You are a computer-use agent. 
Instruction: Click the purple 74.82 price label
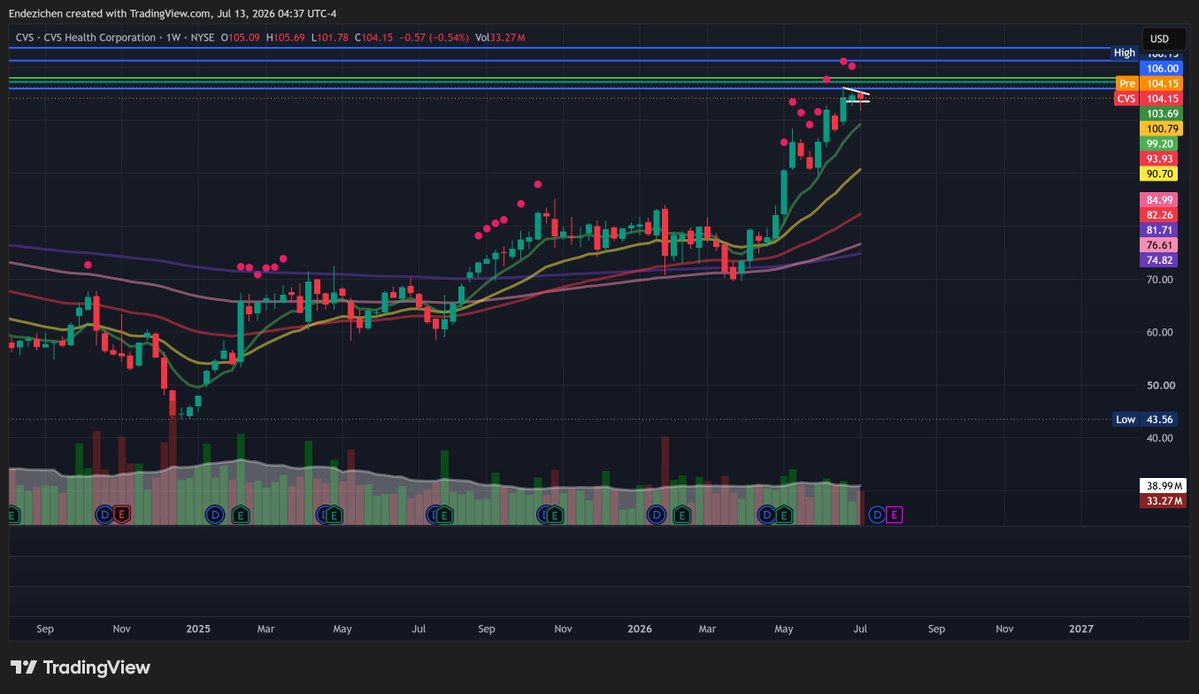(x=1159, y=261)
